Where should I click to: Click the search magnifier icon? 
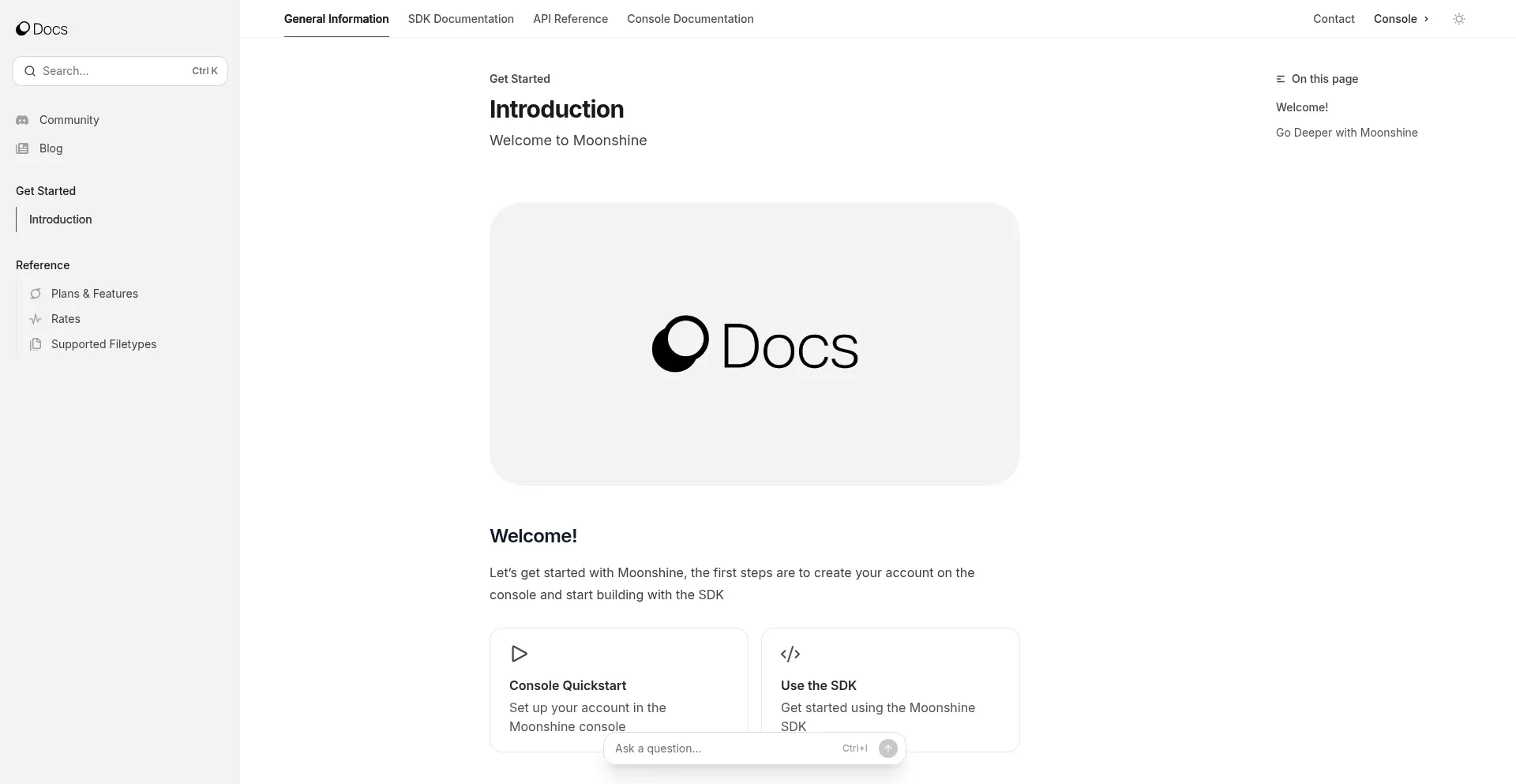coord(29,70)
